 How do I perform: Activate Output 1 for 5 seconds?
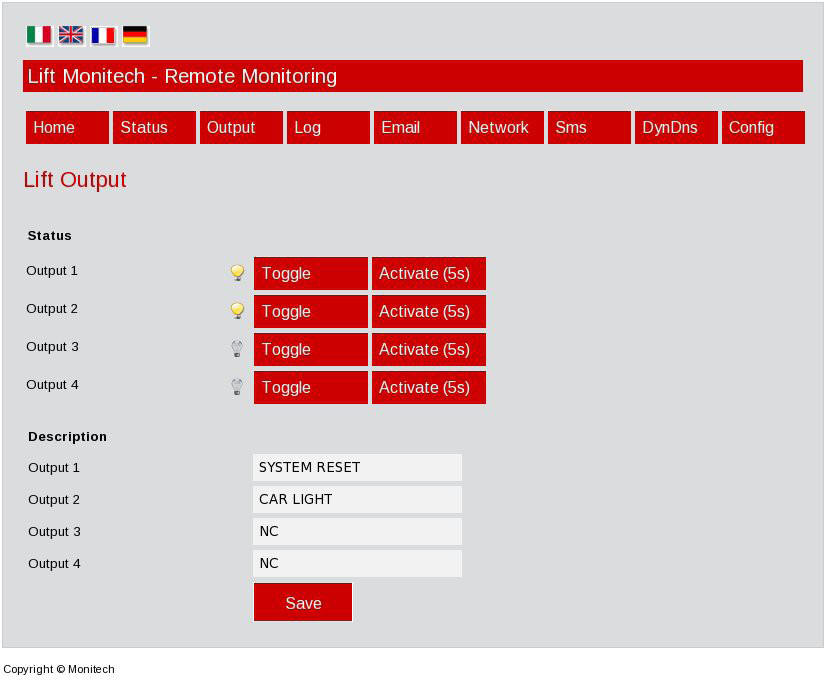(429, 273)
